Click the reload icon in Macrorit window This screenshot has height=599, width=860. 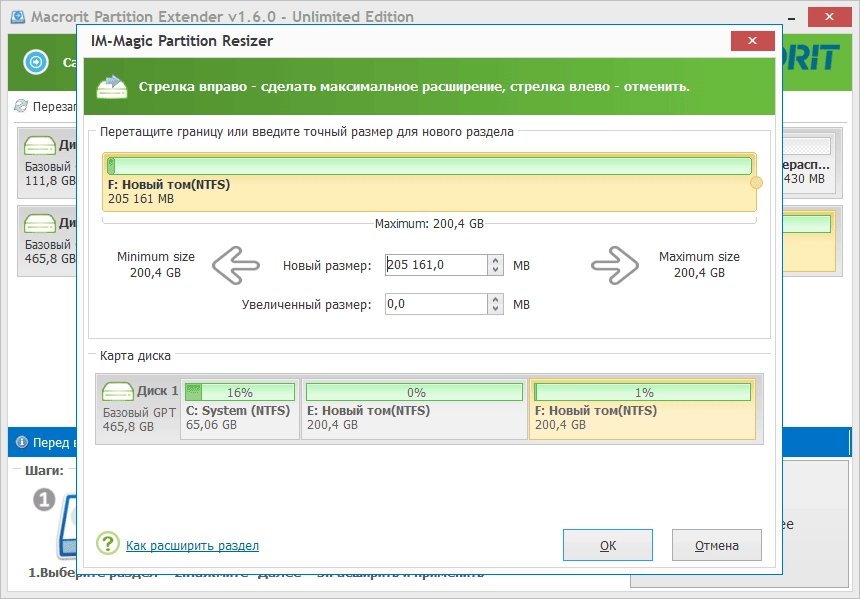click(21, 106)
